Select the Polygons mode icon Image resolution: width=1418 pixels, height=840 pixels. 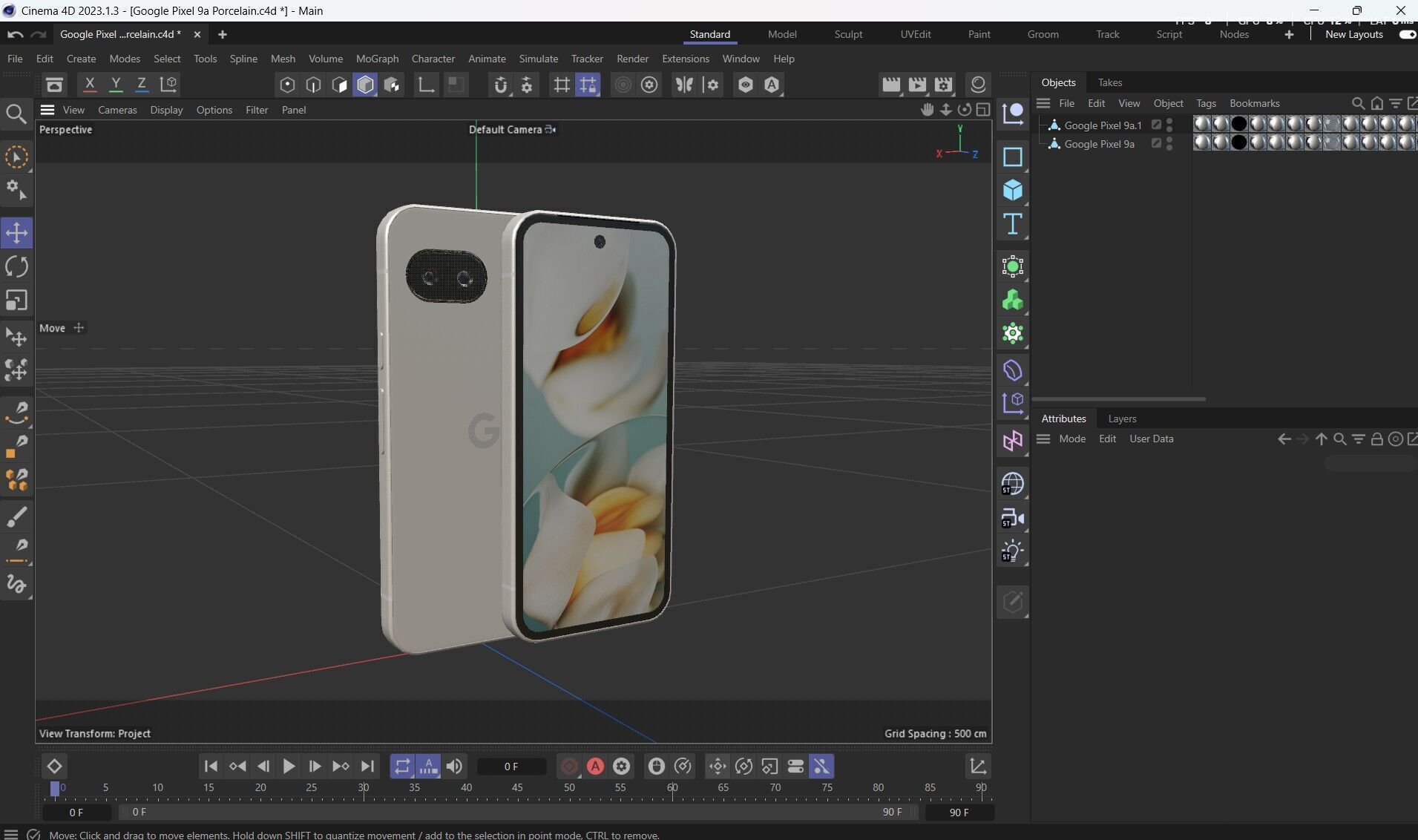(339, 85)
